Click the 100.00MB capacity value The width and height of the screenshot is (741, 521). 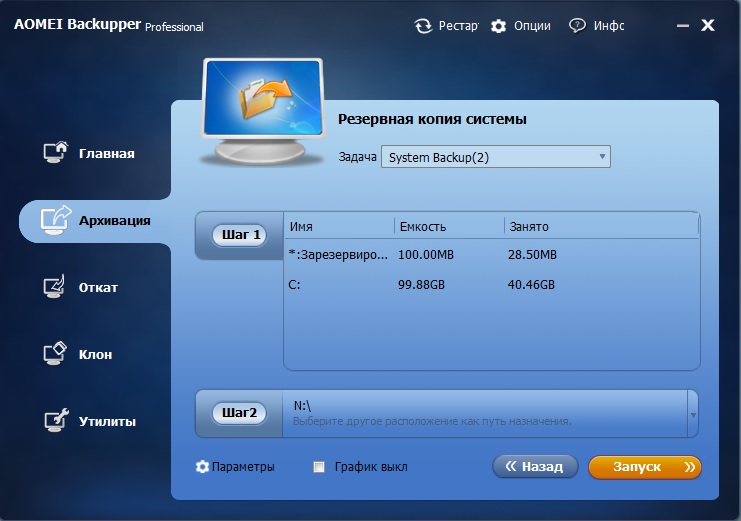(x=425, y=255)
